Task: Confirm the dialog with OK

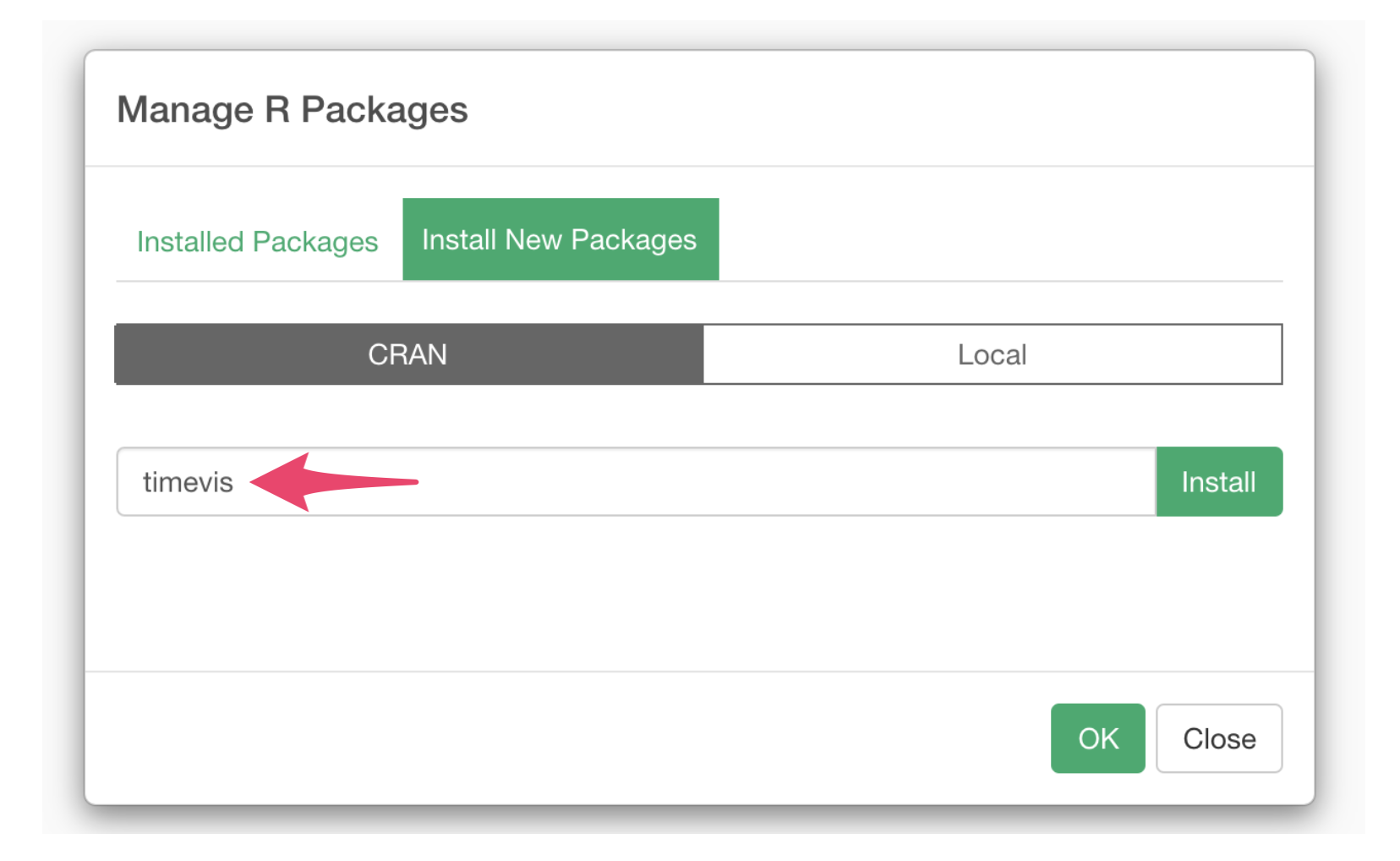Action: [1097, 738]
